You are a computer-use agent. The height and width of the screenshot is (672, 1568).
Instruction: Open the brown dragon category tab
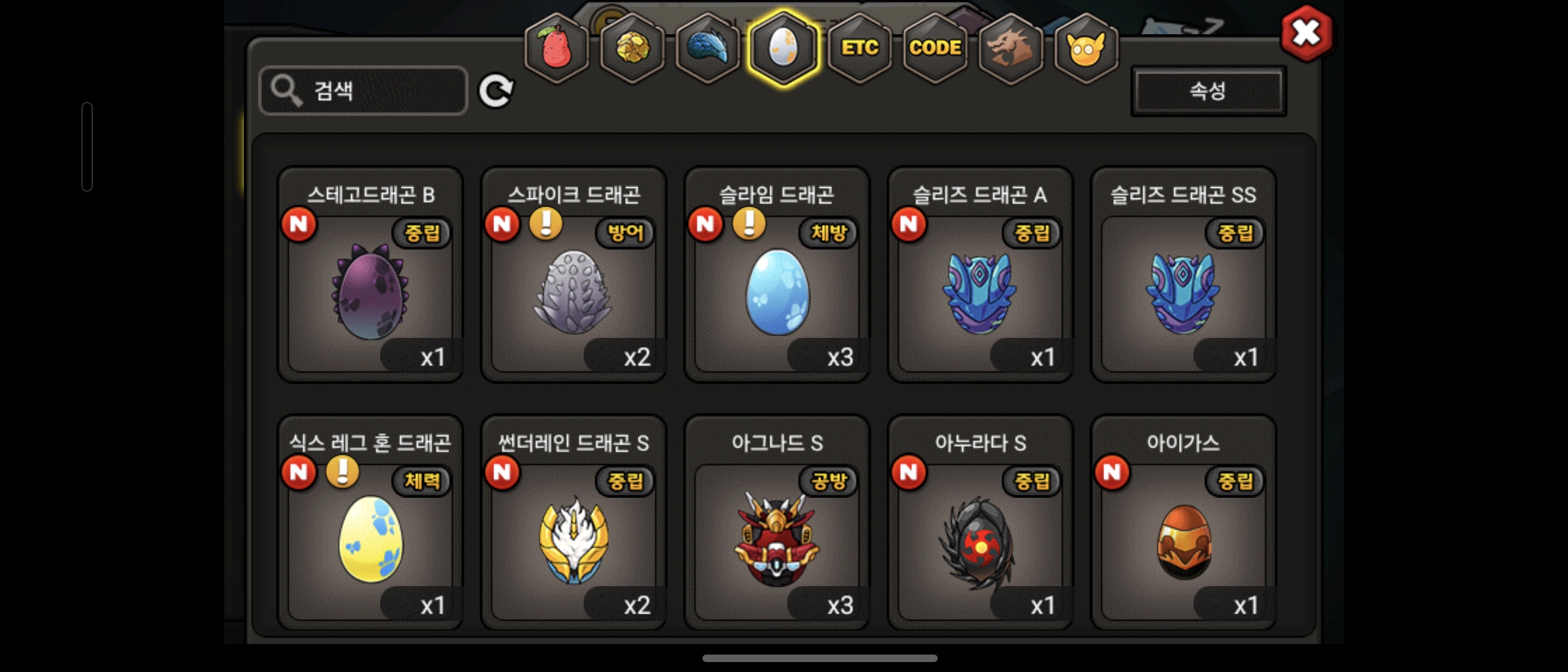pos(1010,48)
